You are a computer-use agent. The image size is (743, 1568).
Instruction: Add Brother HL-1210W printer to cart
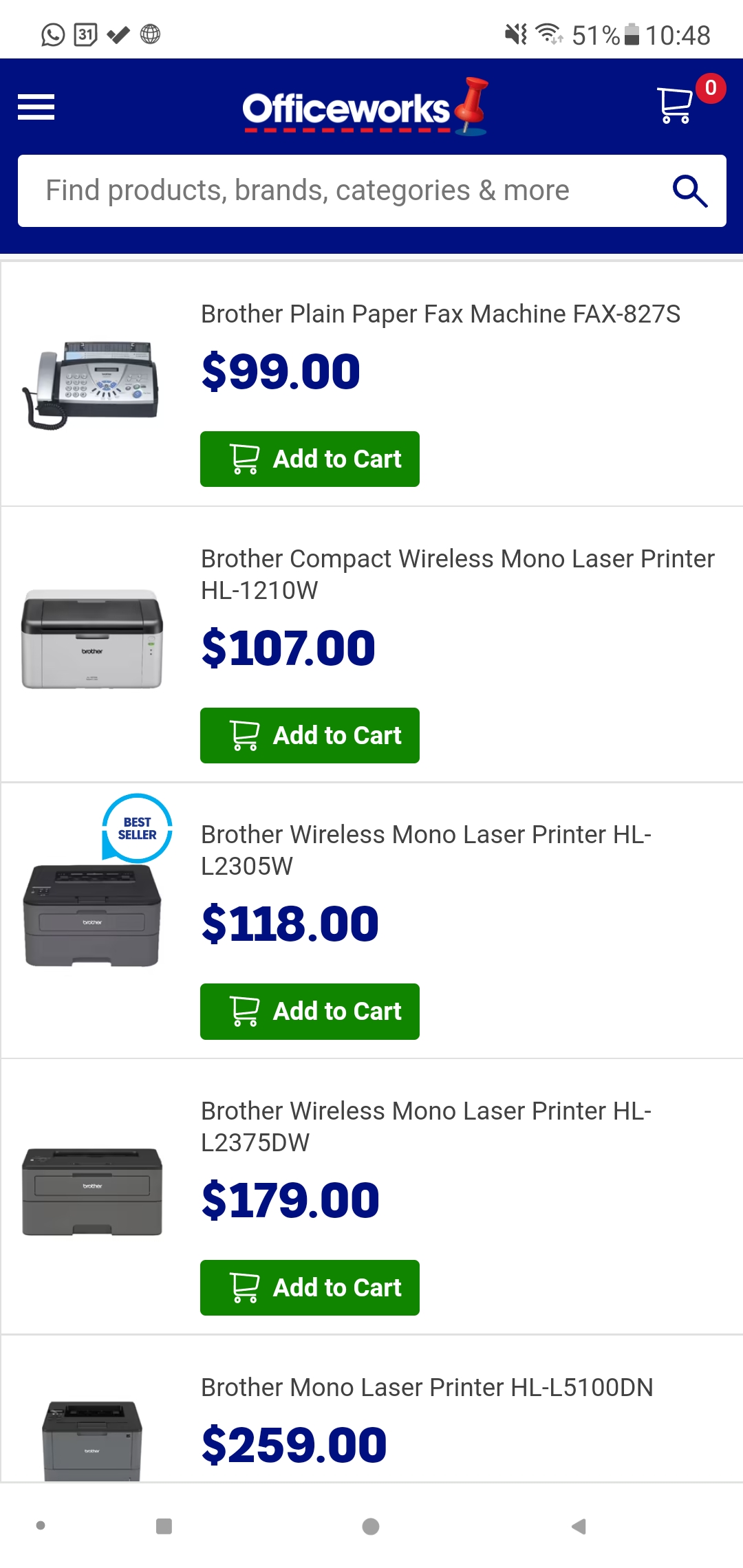(x=310, y=735)
